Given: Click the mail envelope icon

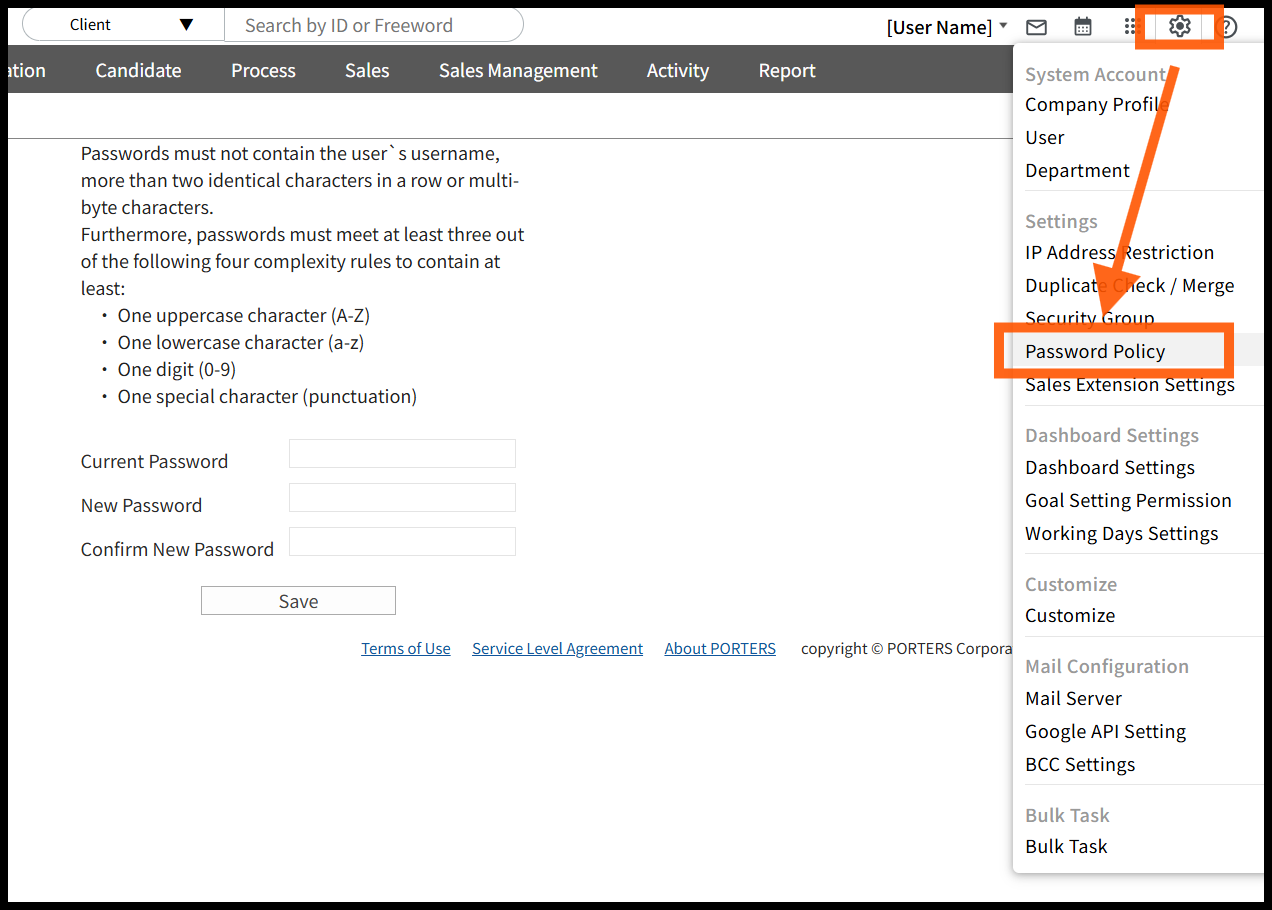Looking at the screenshot, I should pos(1037,27).
